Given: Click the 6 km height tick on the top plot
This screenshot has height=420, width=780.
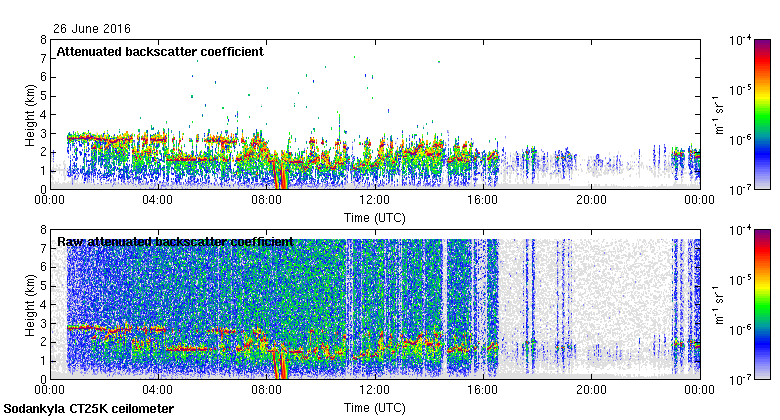Looking at the screenshot, I should tap(43, 77).
